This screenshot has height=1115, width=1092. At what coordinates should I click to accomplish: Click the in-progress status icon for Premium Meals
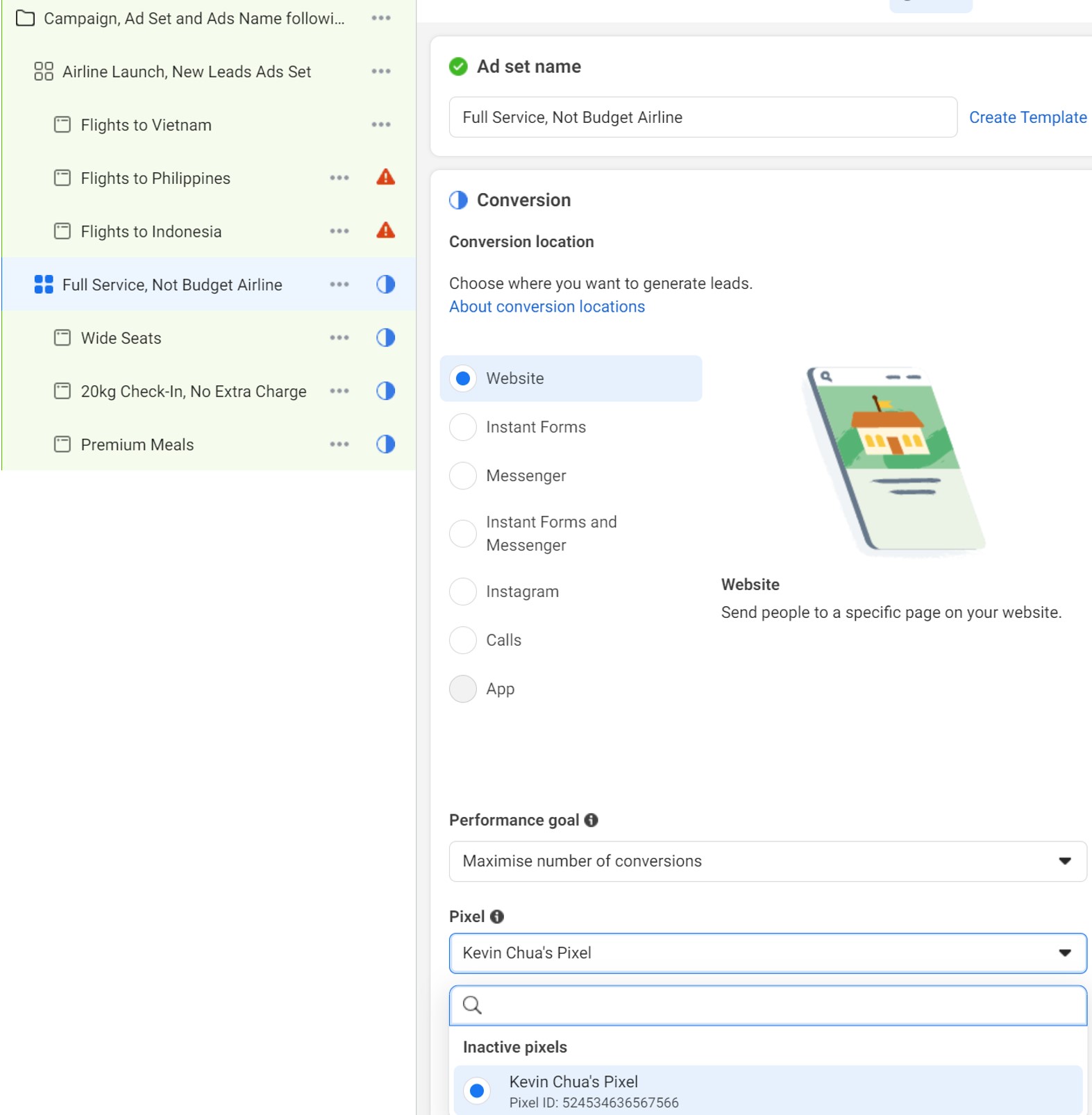[x=385, y=444]
